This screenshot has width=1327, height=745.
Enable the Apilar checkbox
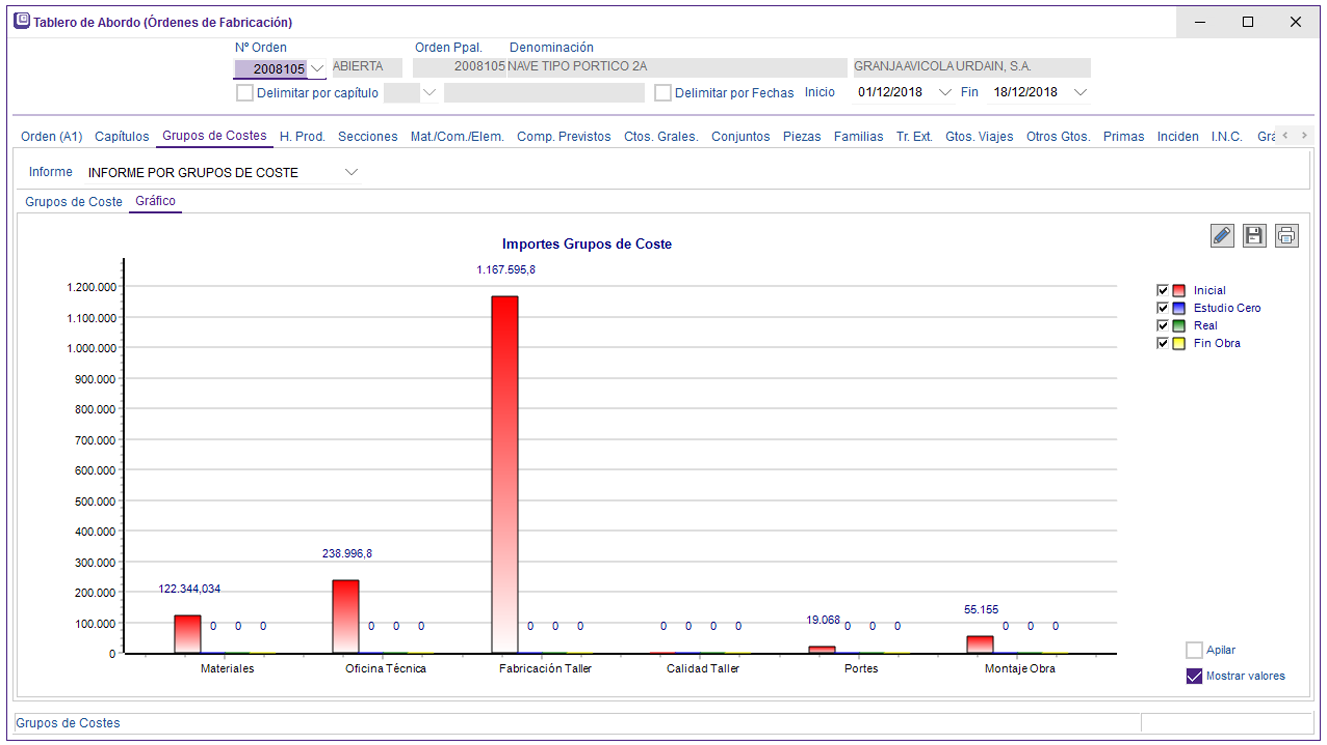click(1193, 650)
